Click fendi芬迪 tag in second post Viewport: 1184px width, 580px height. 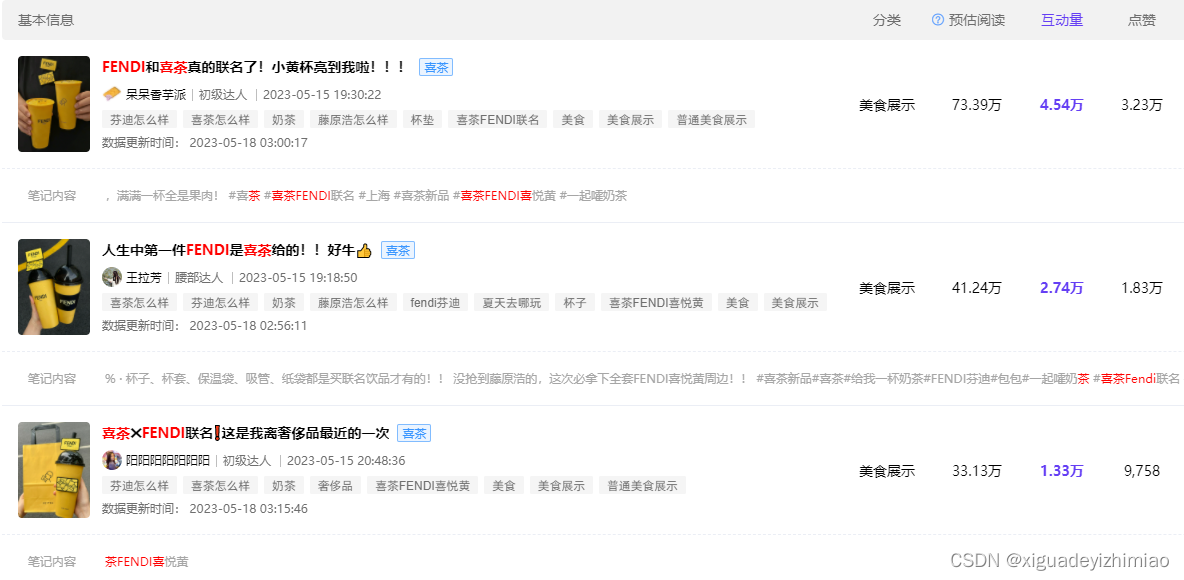pos(435,302)
